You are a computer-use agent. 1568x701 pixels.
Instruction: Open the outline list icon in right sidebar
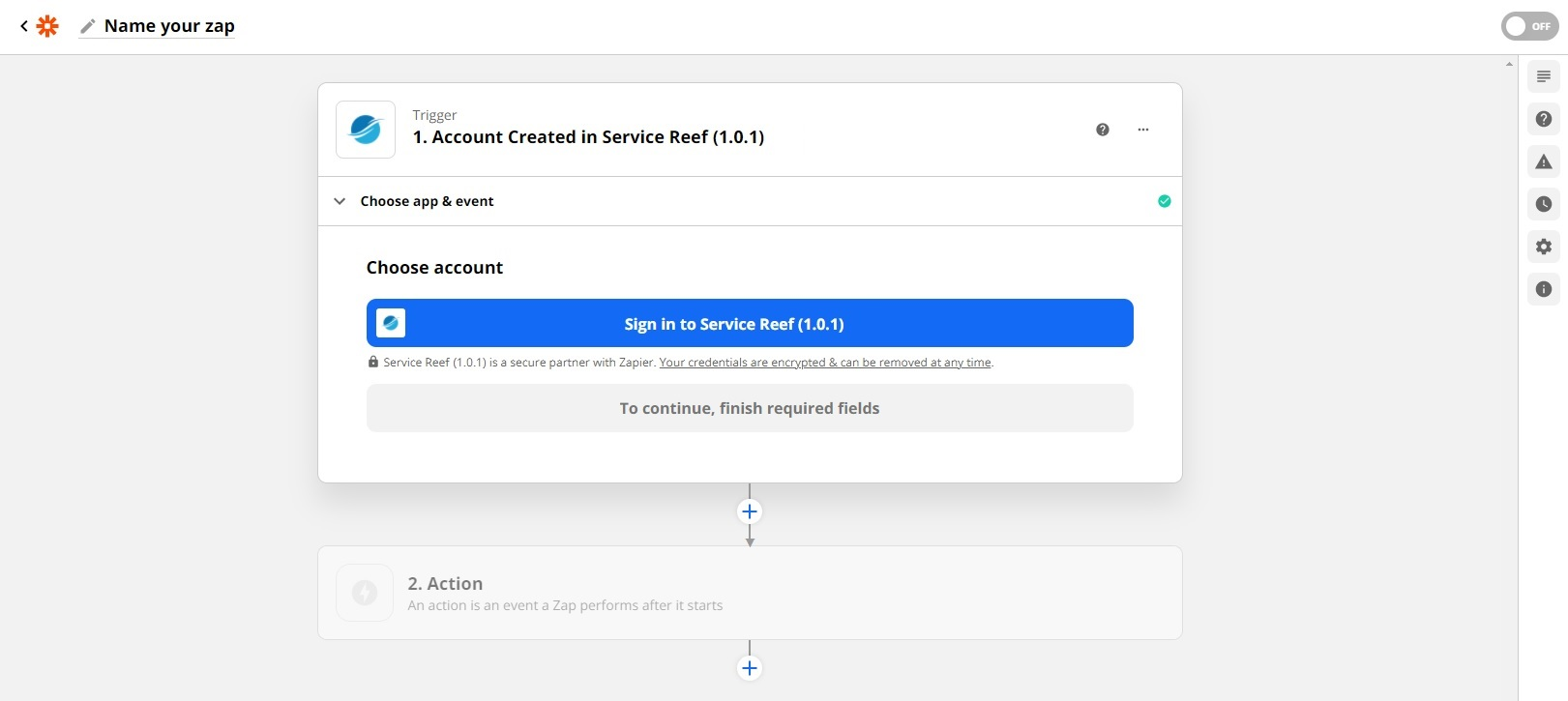tap(1544, 76)
